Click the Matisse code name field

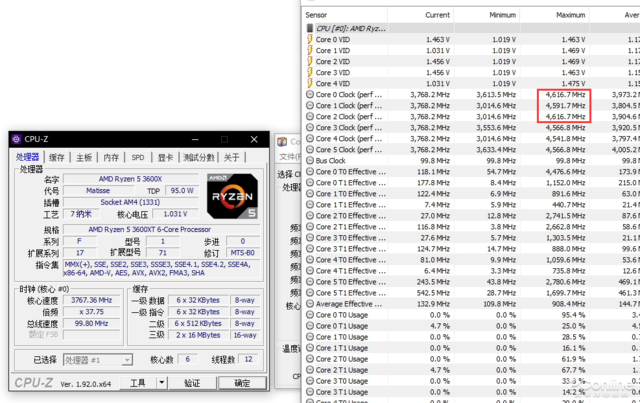pyautogui.click(x=98, y=191)
